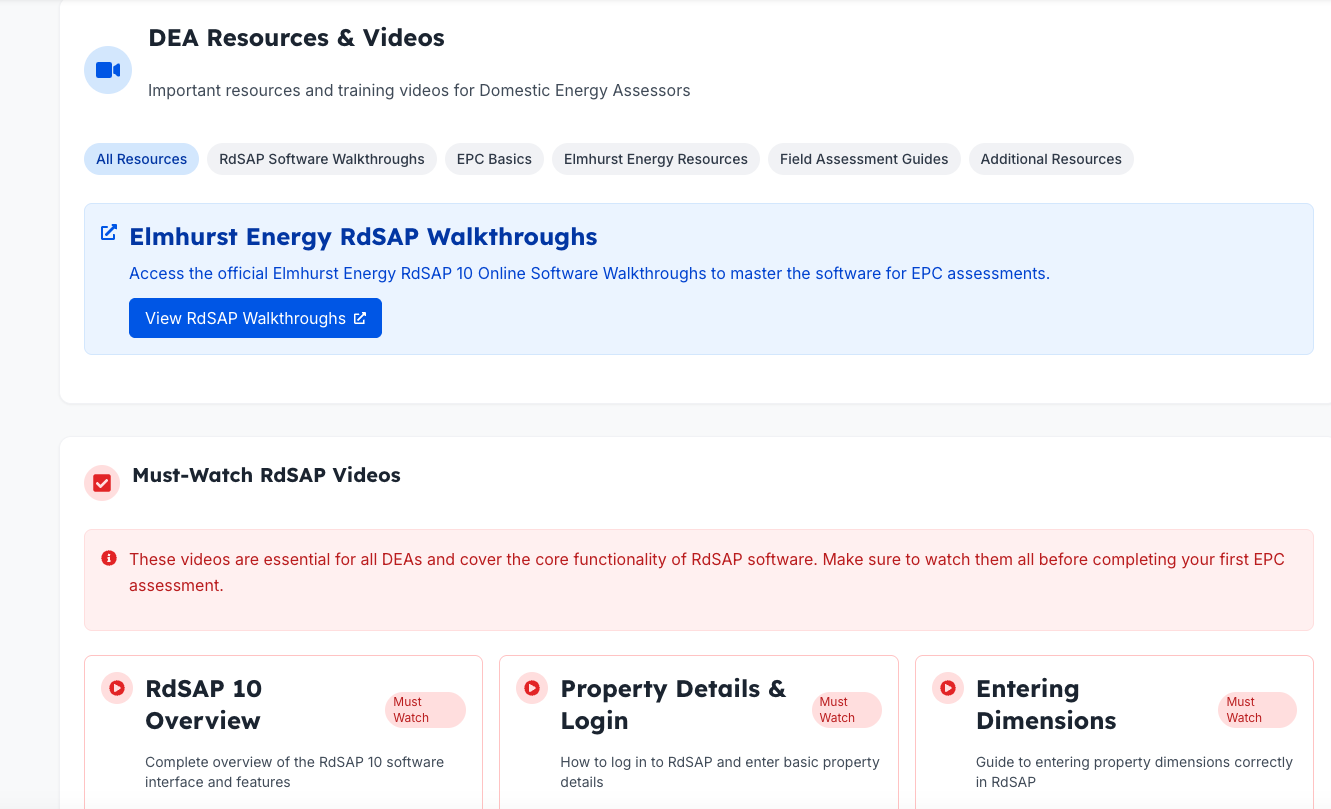This screenshot has width=1331, height=809.
Task: Switch to the Additional Resources tab
Action: point(1051,159)
